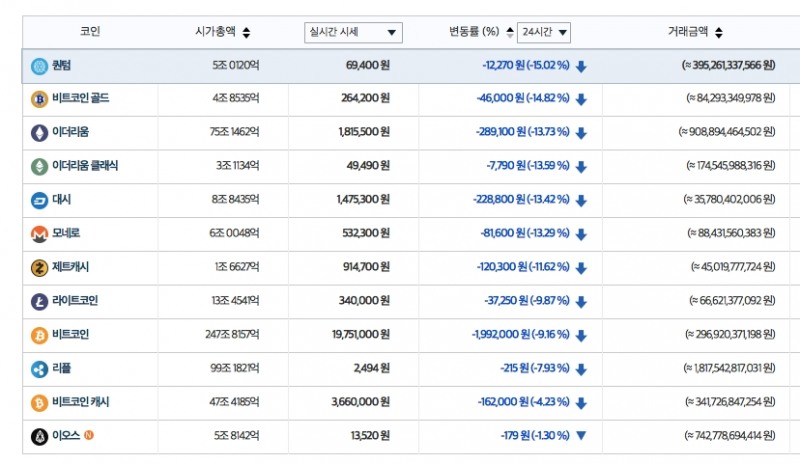Click the volume ≈ 742,778,694,414 원
Image resolution: width=800 pixels, height=464 pixels.
[730, 435]
